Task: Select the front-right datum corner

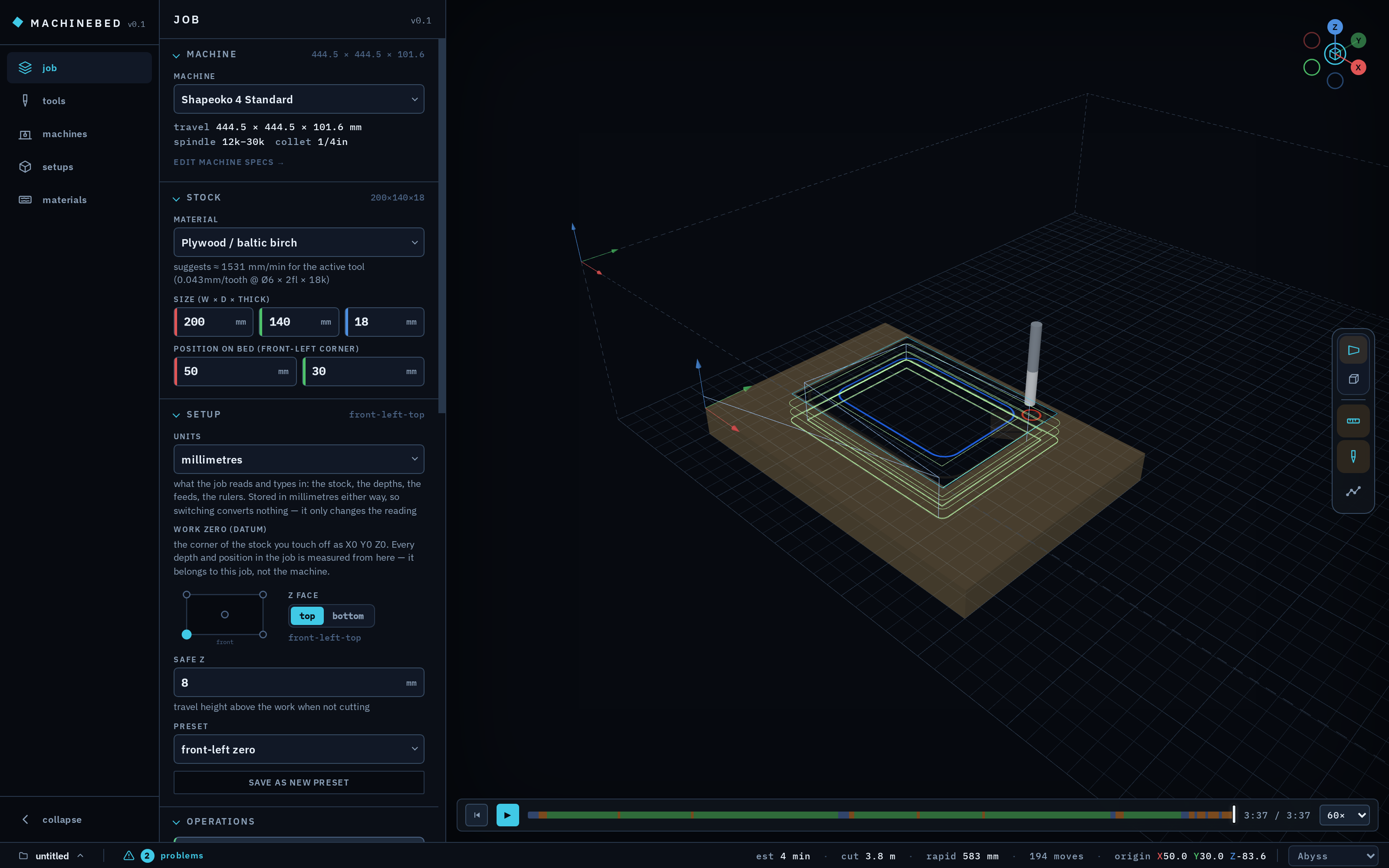Action: tap(263, 635)
